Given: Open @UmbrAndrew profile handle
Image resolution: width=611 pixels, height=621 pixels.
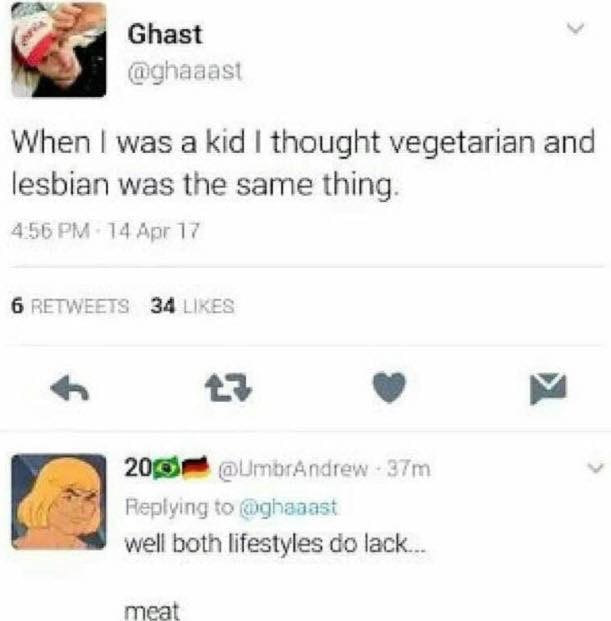Looking at the screenshot, I should click(x=293, y=469).
